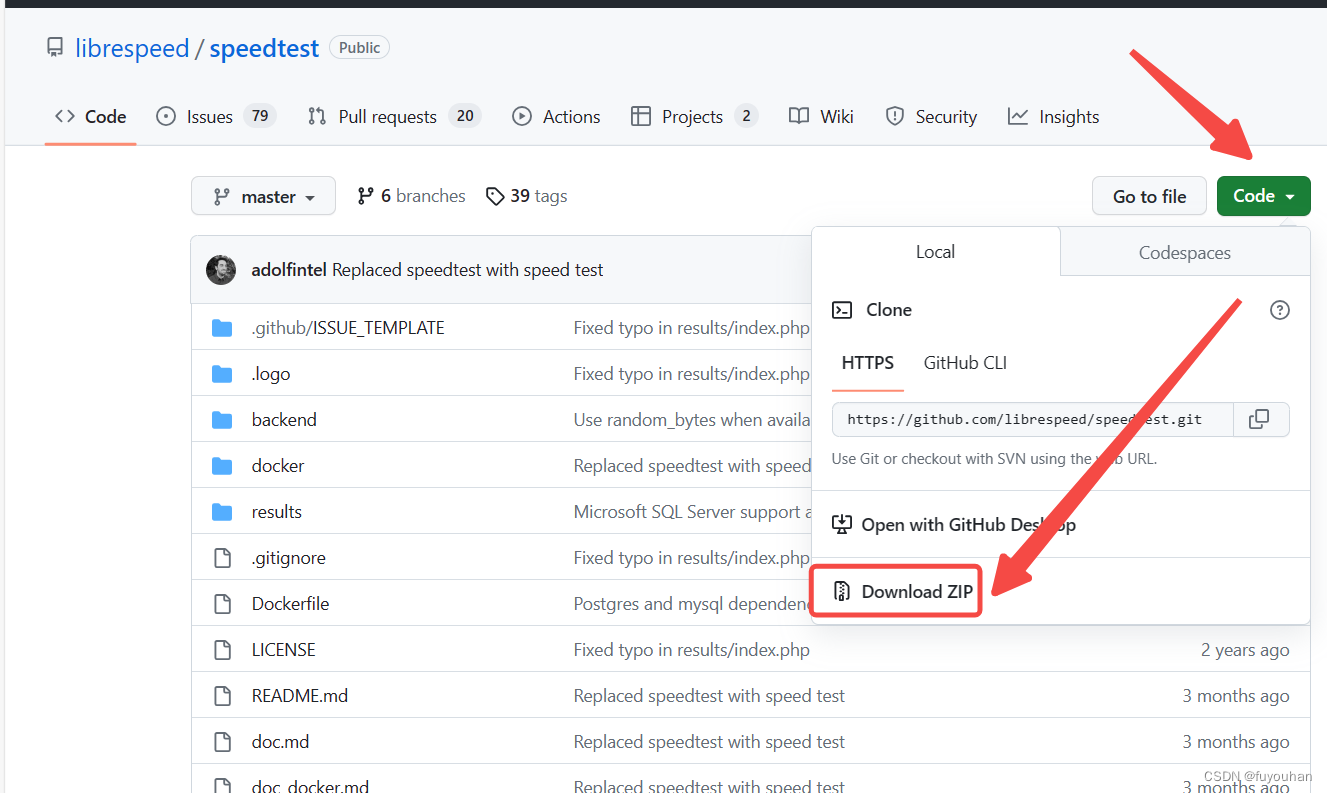The width and height of the screenshot is (1327, 793).
Task: Click the file icon beside LICENSE
Action: 223,650
